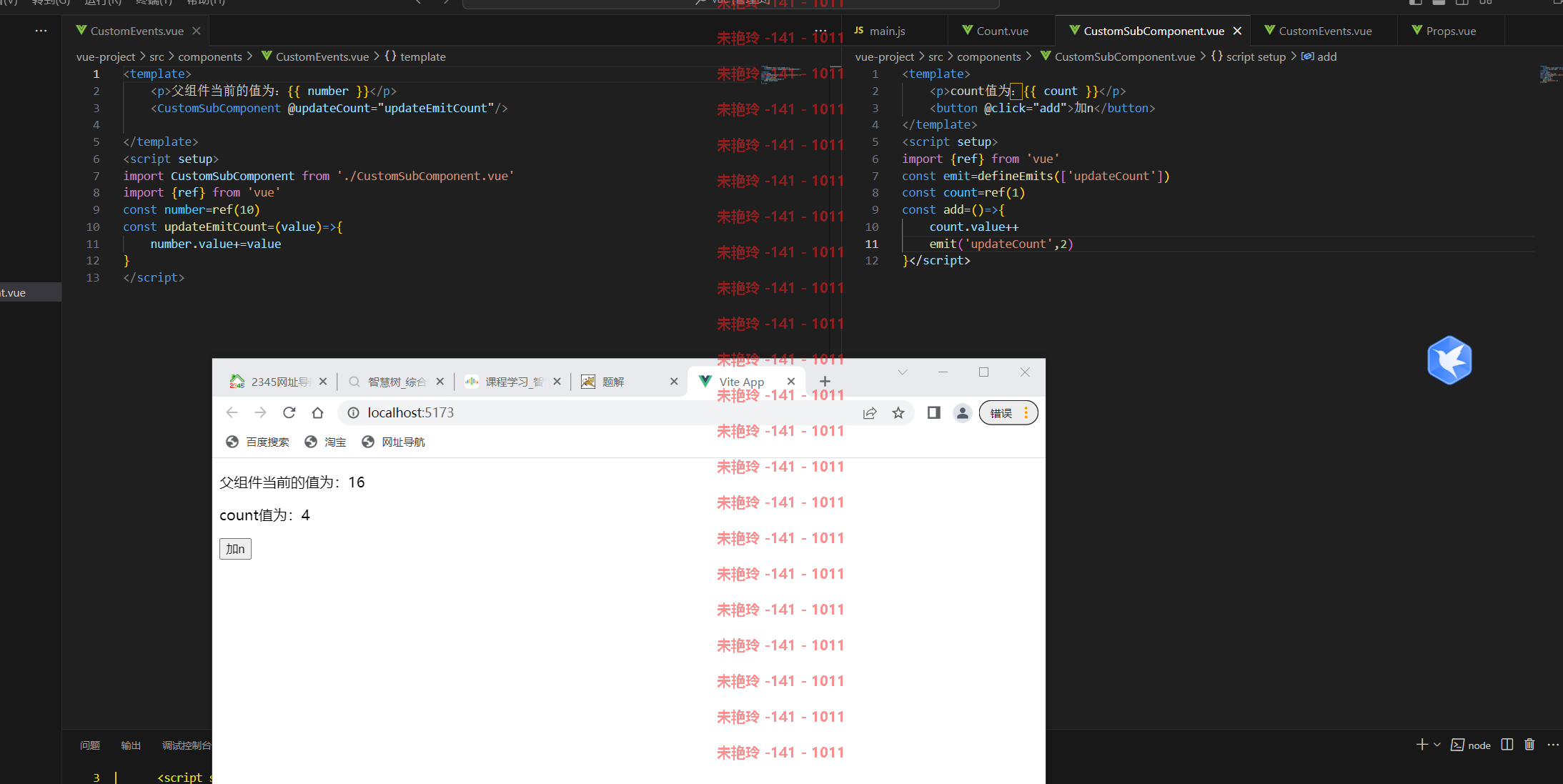Expand the new terminal launch profile dropdown

[1437, 745]
